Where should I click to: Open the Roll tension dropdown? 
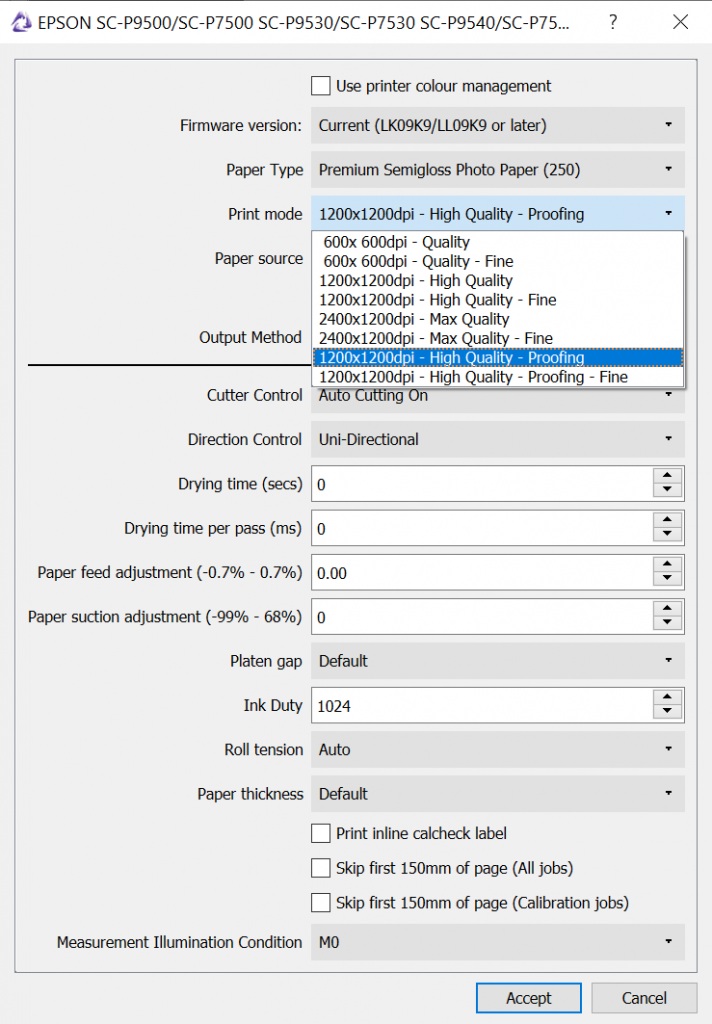[x=498, y=750]
